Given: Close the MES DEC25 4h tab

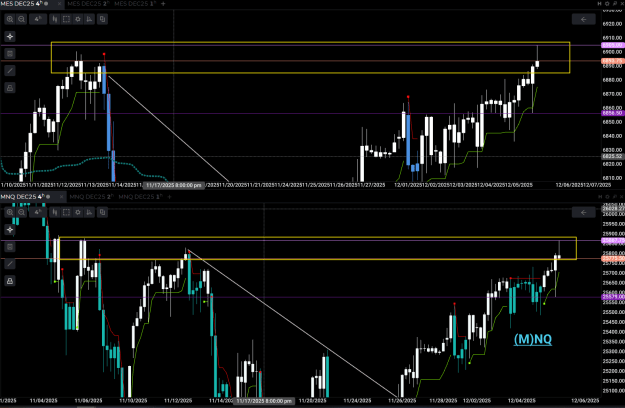Looking at the screenshot, I should point(59,4).
